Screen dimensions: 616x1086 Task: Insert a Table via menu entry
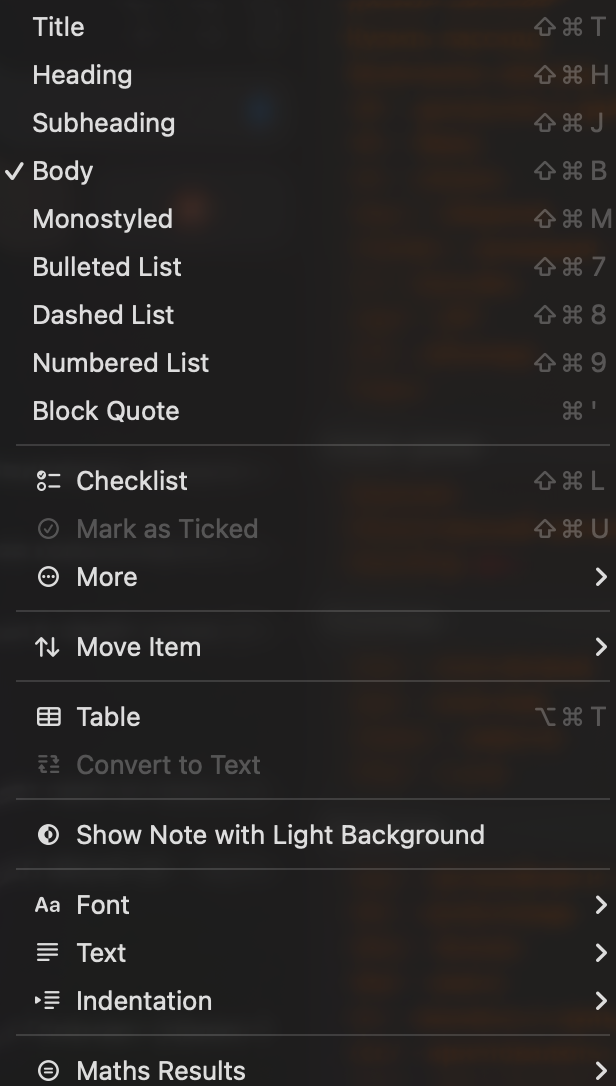108,717
